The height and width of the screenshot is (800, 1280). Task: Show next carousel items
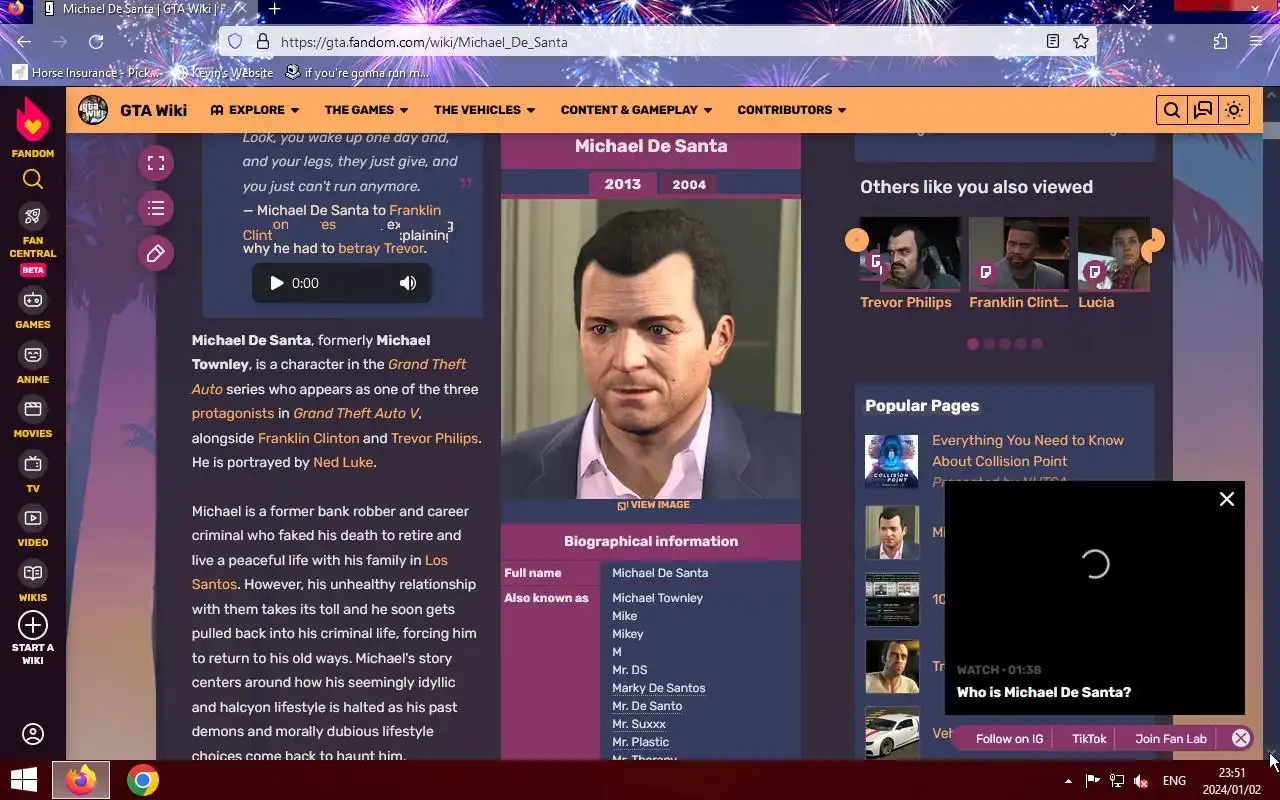[1154, 240]
